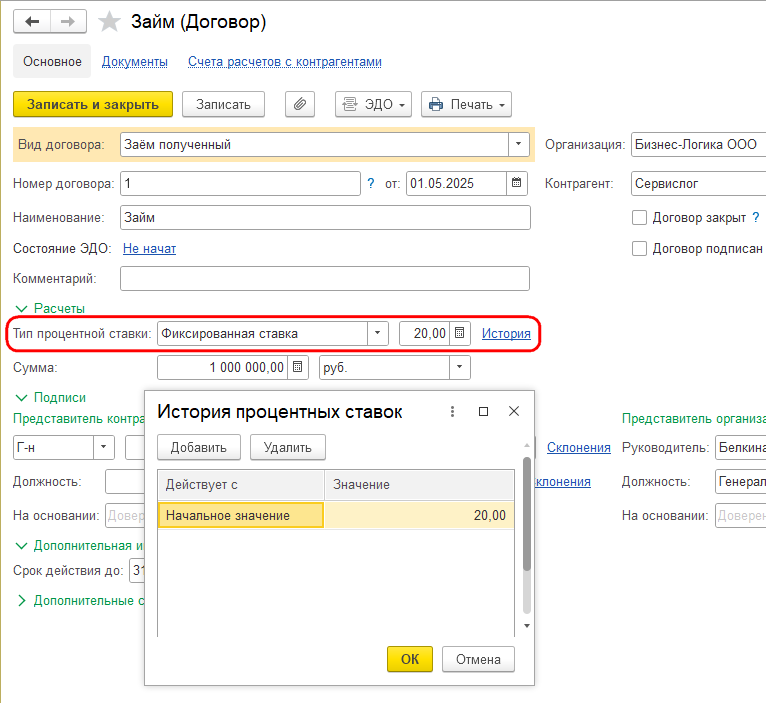Open the three-dot menu in История процентных ставок
Image resolution: width=766 pixels, height=703 pixels.
(x=452, y=411)
